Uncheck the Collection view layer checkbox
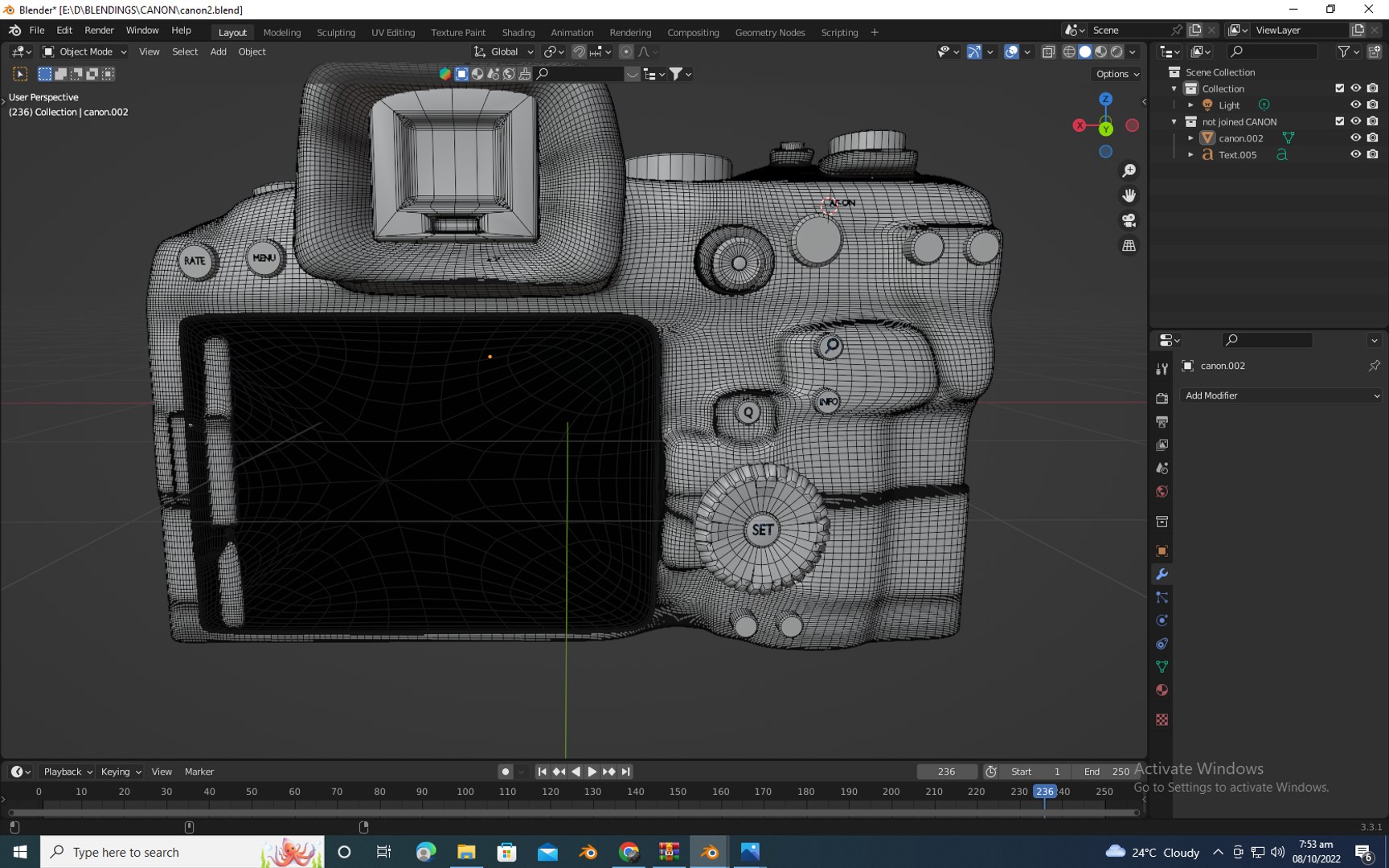The height and width of the screenshot is (868, 1389). [1339, 88]
